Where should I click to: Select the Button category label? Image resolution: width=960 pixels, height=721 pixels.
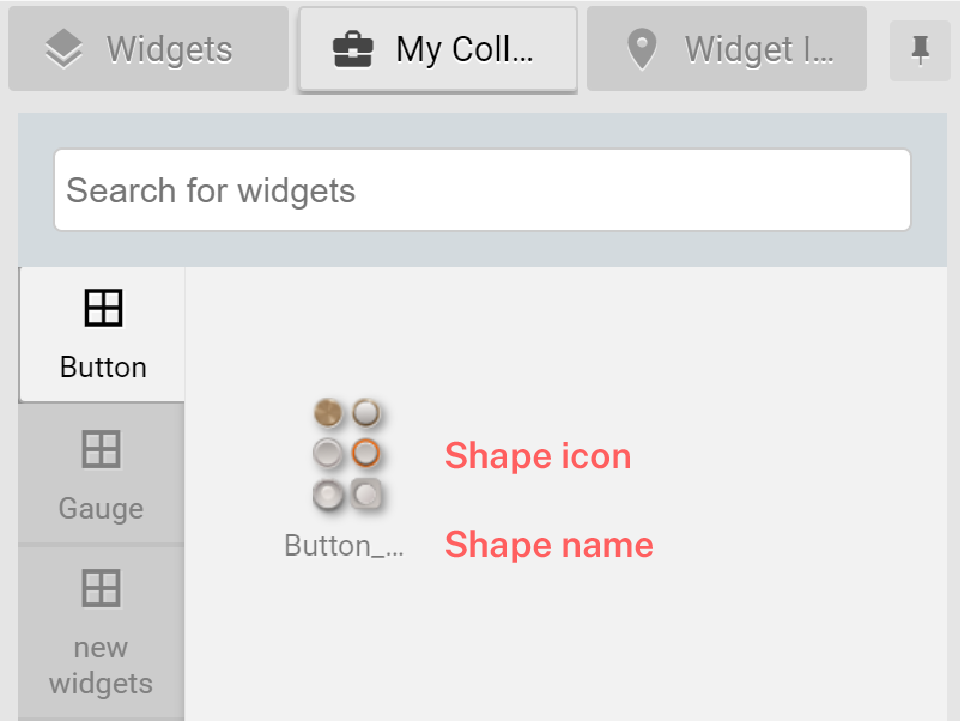pyautogui.click(x=103, y=367)
